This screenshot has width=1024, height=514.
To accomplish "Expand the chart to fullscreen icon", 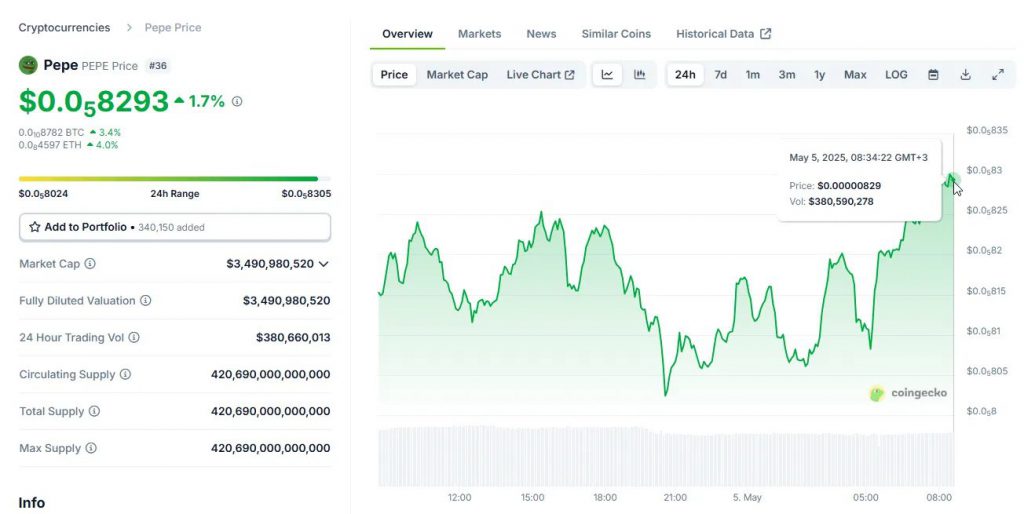I will (x=998, y=74).
